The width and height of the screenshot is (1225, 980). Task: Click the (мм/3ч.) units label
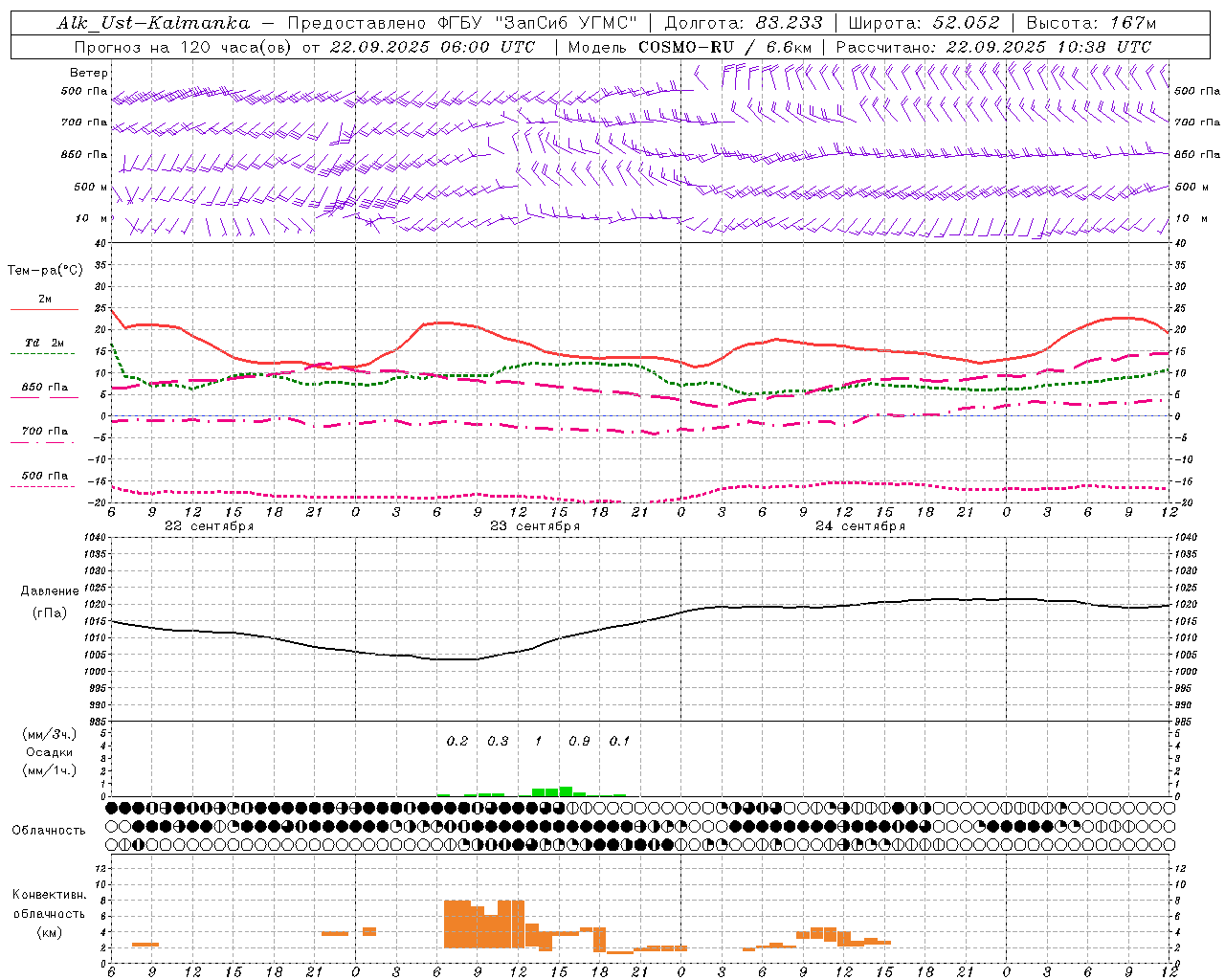point(49,734)
